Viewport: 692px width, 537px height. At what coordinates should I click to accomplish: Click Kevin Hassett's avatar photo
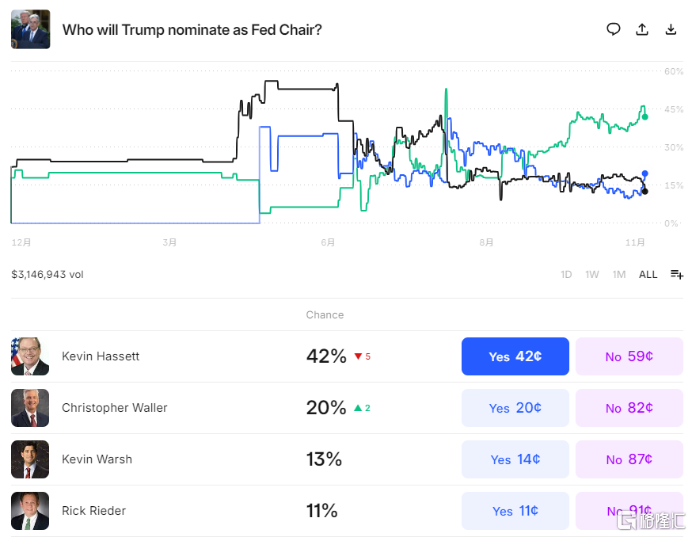(30, 357)
